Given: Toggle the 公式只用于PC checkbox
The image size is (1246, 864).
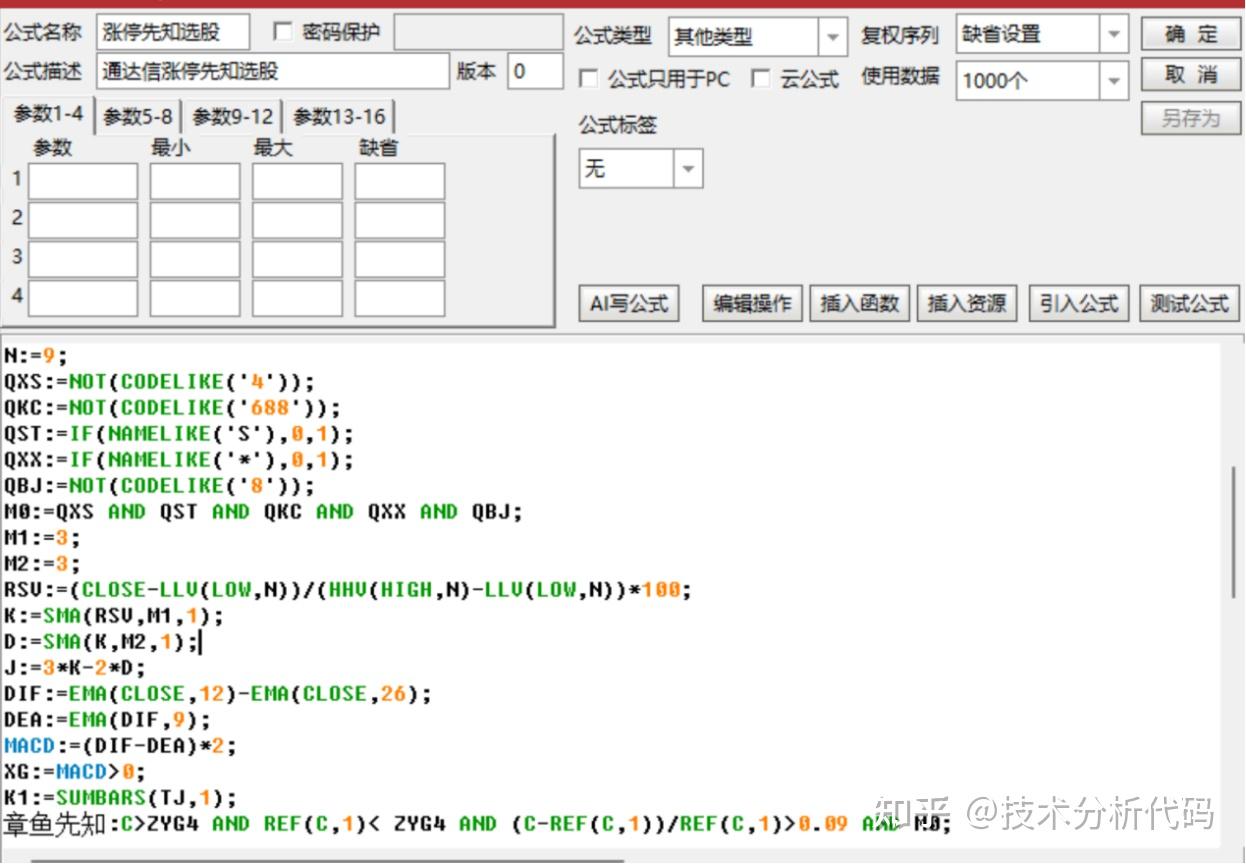Looking at the screenshot, I should (589, 78).
